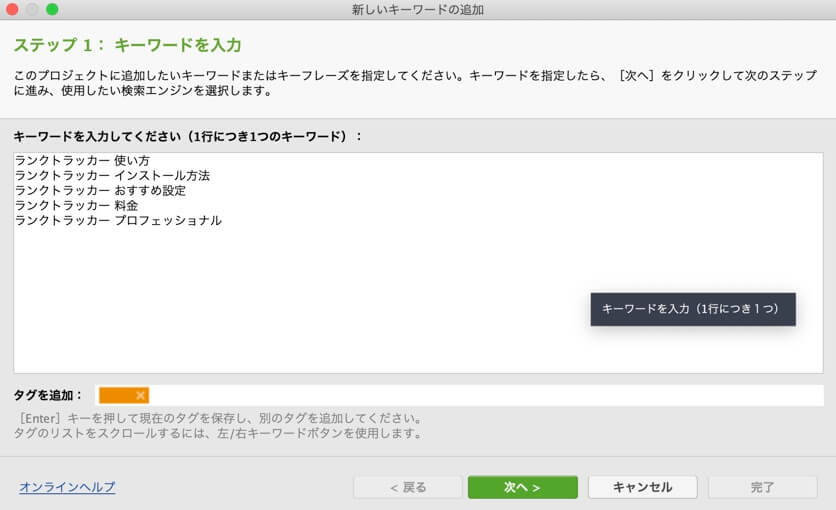The image size is (836, 510).
Task: Click the line ランクトラッカー 使い方
Action: tap(82, 160)
